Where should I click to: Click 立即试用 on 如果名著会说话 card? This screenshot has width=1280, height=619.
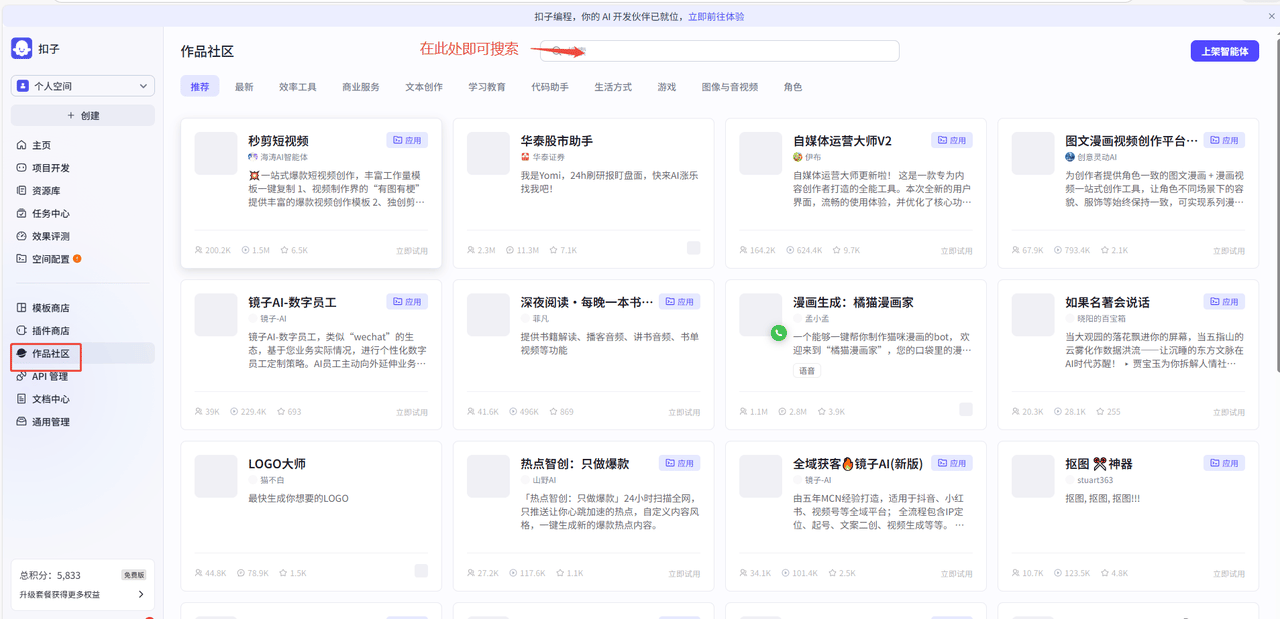coord(1228,412)
